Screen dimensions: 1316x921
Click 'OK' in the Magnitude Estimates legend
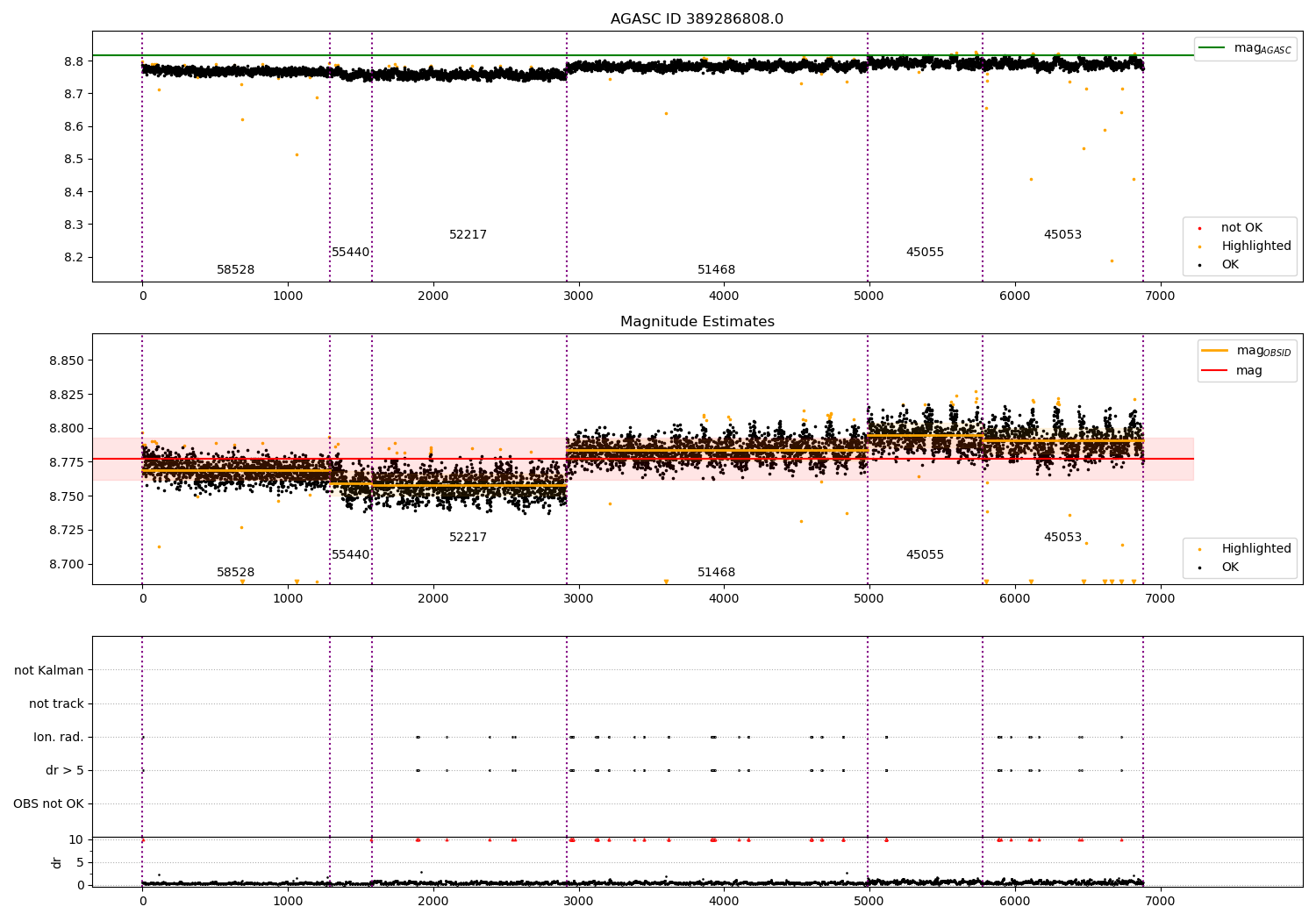pos(1228,568)
